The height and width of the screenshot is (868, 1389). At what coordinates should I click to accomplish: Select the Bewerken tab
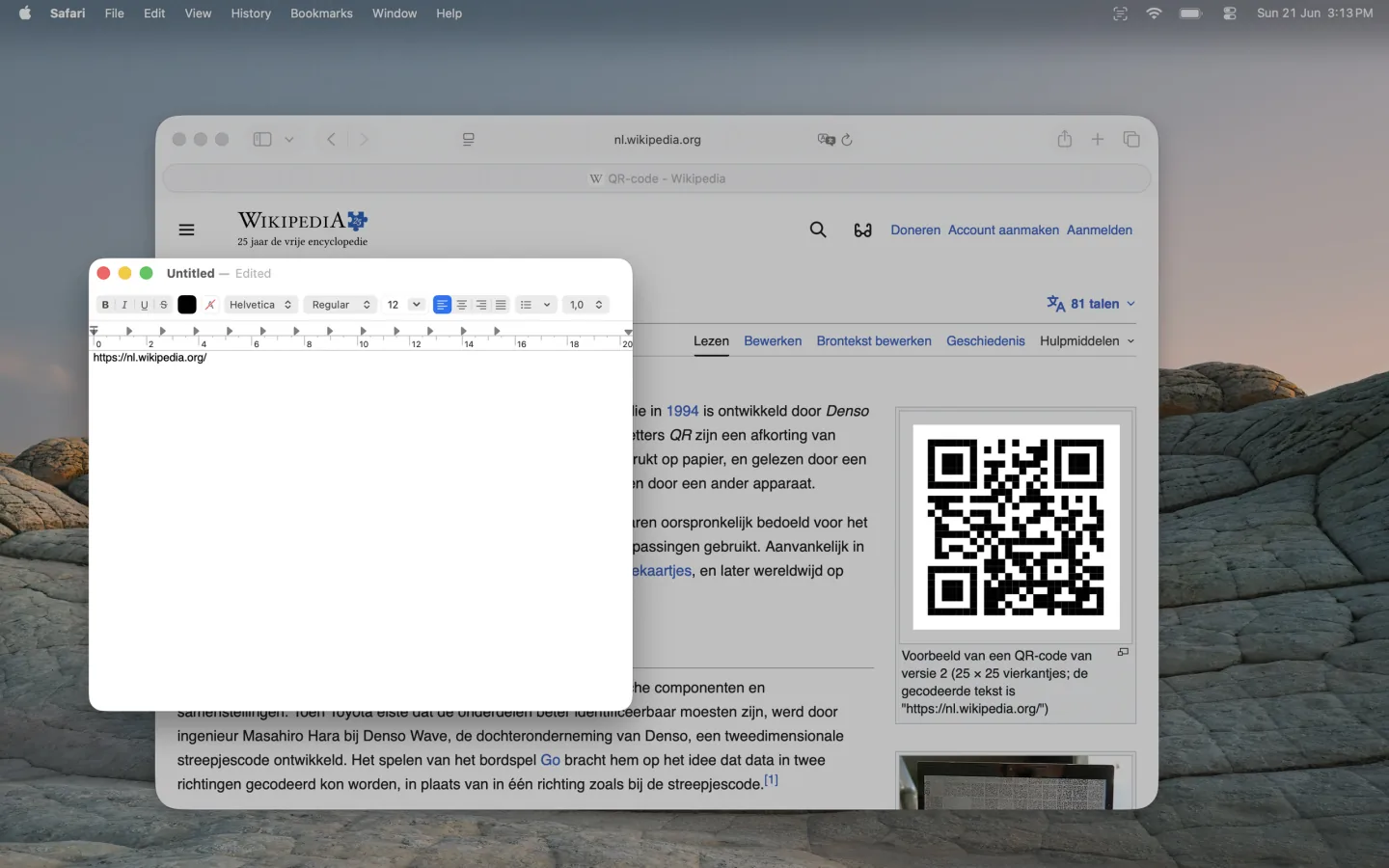pos(773,341)
